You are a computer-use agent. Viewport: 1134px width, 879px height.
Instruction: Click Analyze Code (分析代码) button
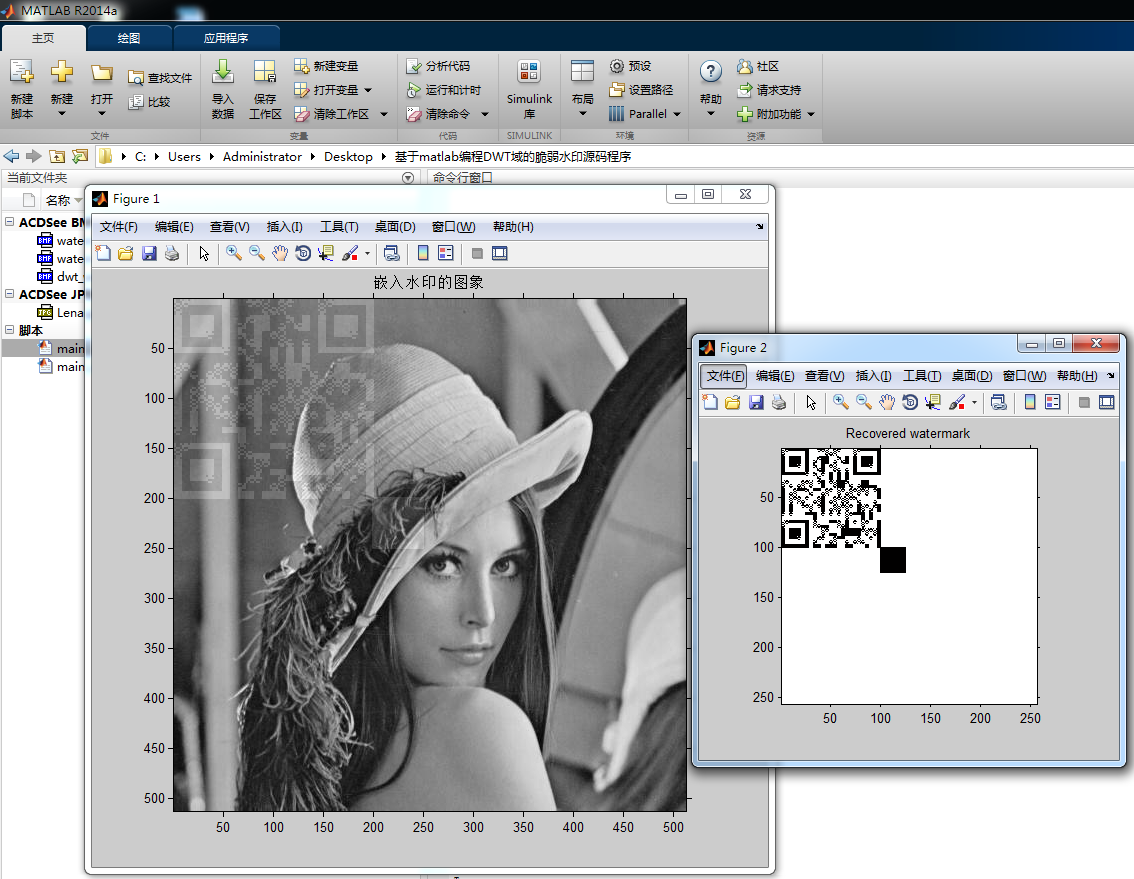(438, 66)
